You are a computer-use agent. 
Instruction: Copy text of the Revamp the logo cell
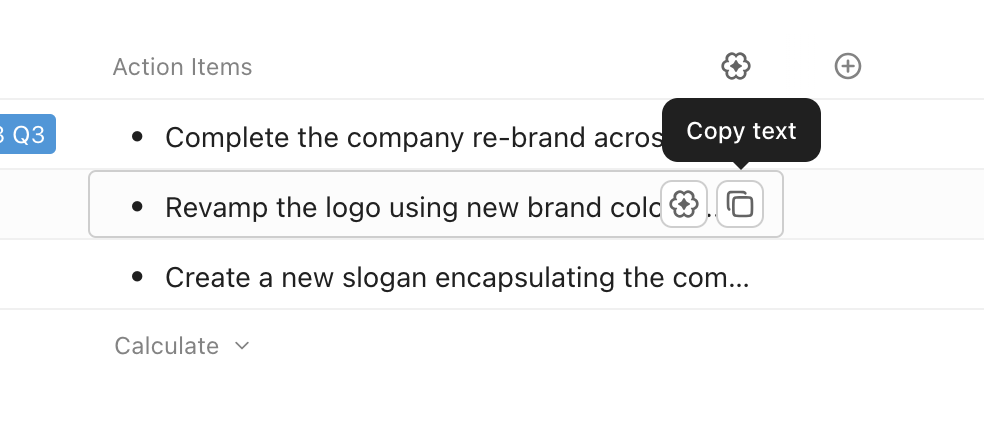click(740, 204)
